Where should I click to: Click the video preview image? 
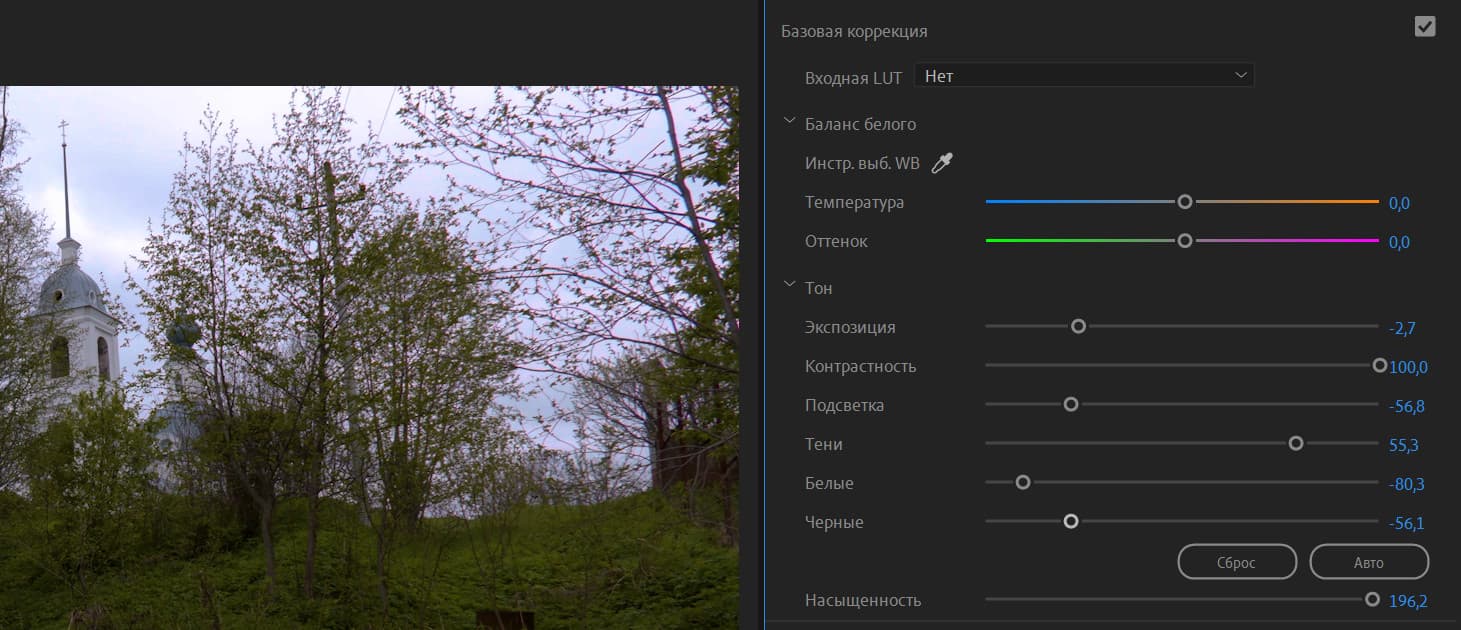369,357
